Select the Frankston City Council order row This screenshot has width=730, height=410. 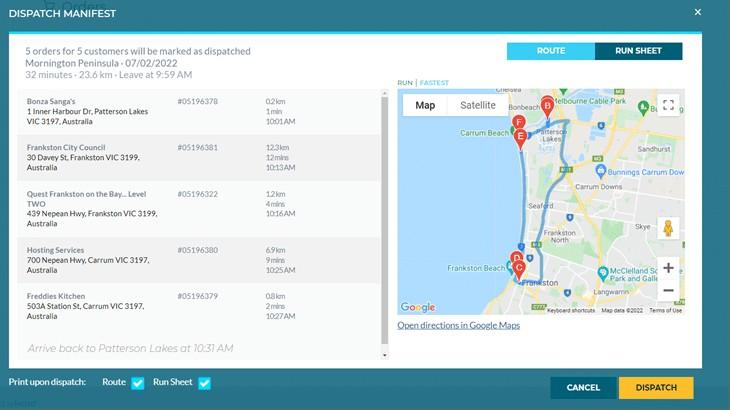[x=199, y=158]
